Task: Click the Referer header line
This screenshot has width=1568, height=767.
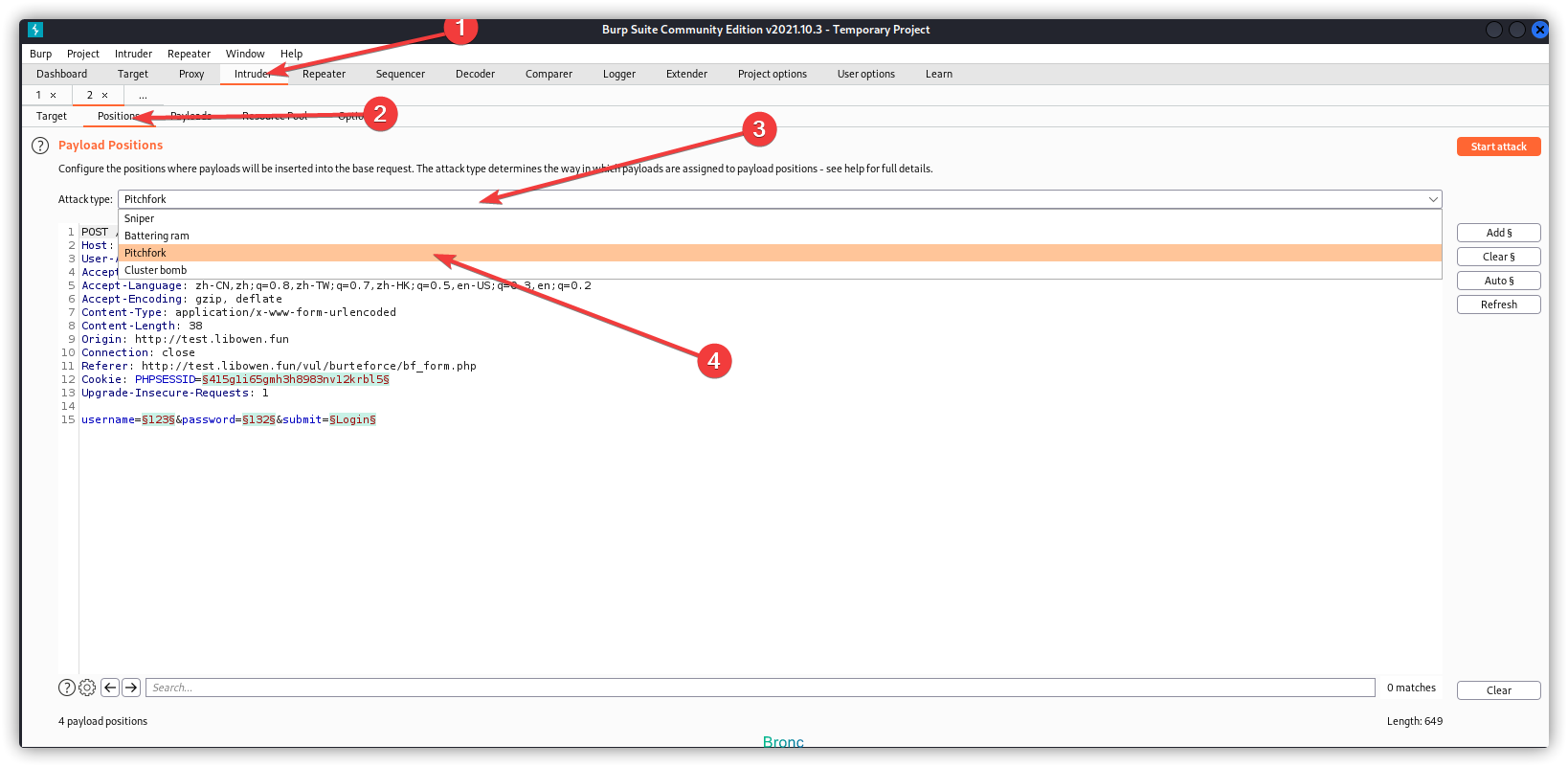Action: [279, 366]
